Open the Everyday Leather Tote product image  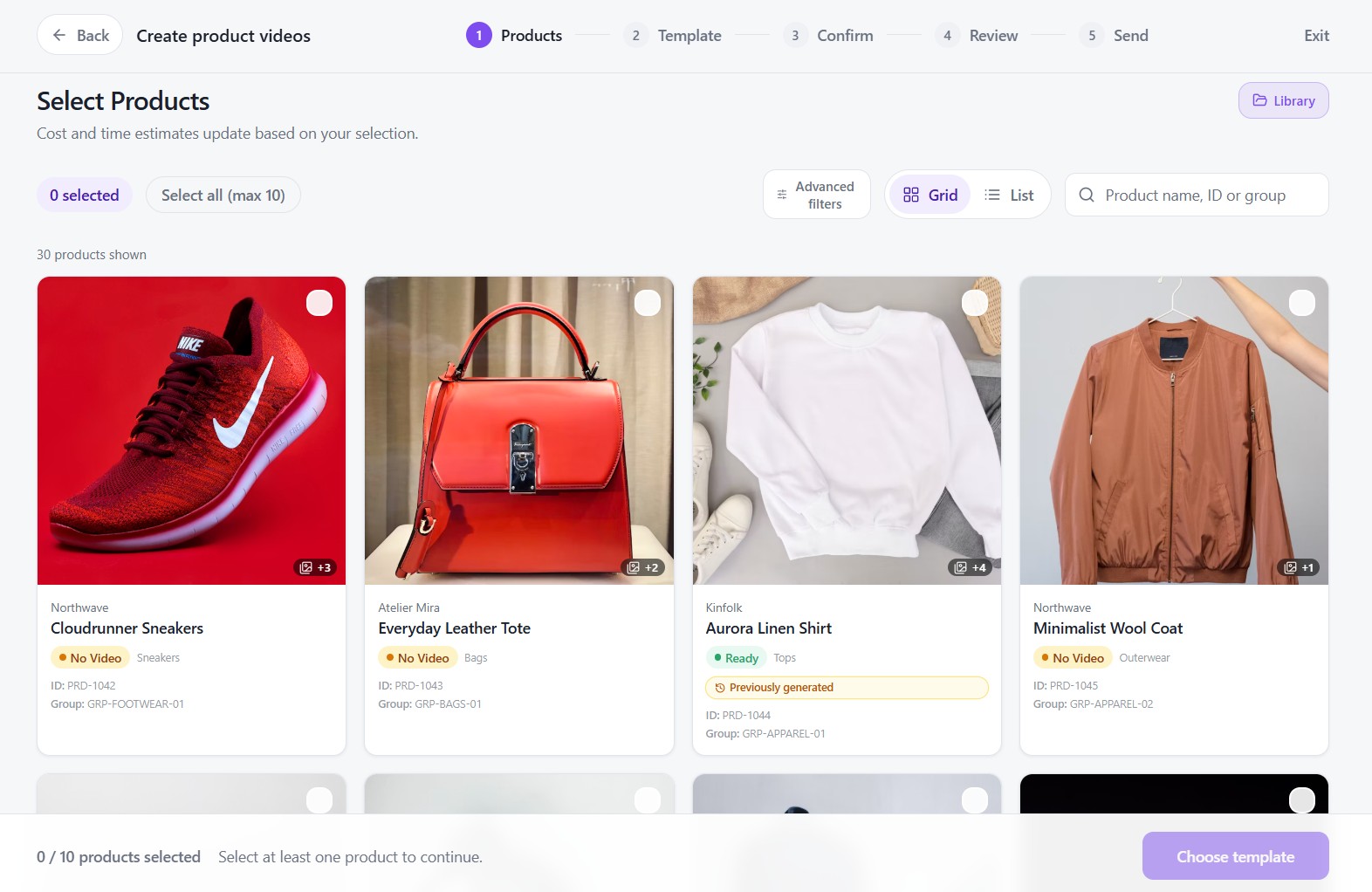tap(519, 430)
